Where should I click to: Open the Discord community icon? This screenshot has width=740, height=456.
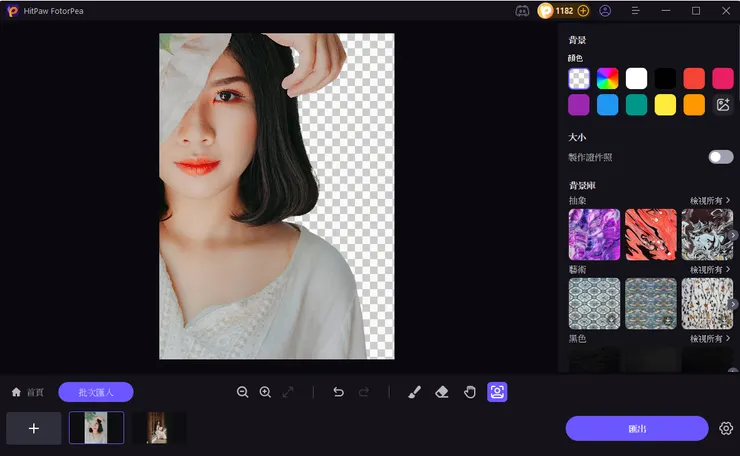522,11
